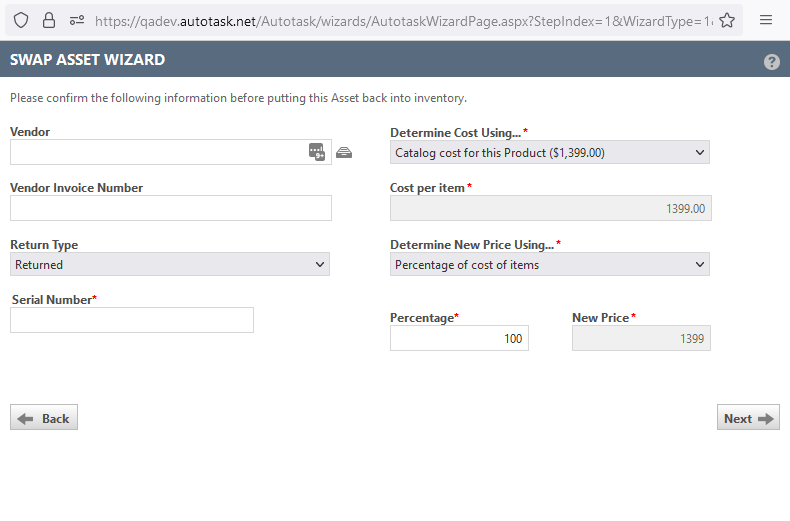
Task: Click the Cost per item field
Action: [x=550, y=209]
